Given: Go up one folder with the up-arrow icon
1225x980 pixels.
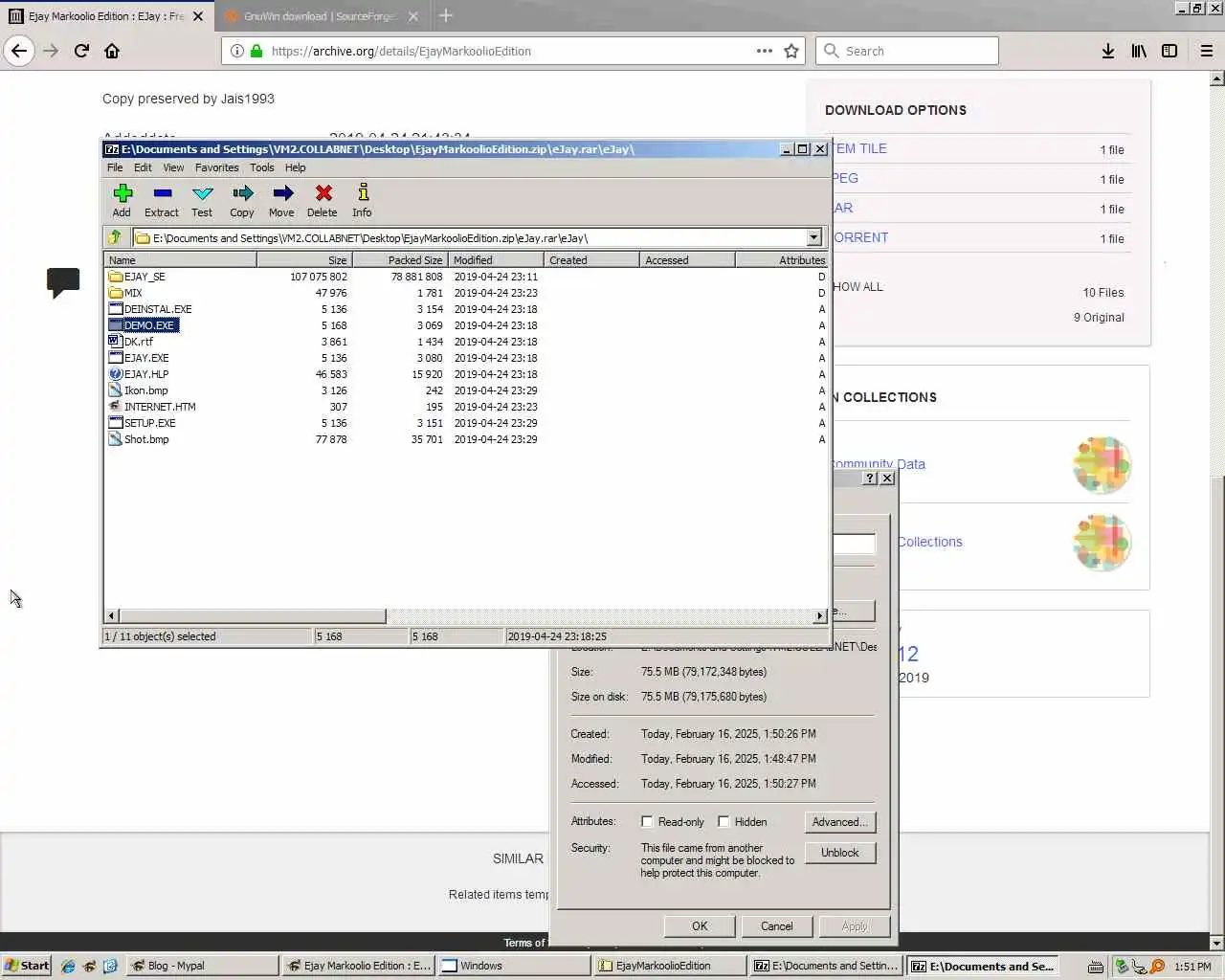Looking at the screenshot, I should 115,237.
